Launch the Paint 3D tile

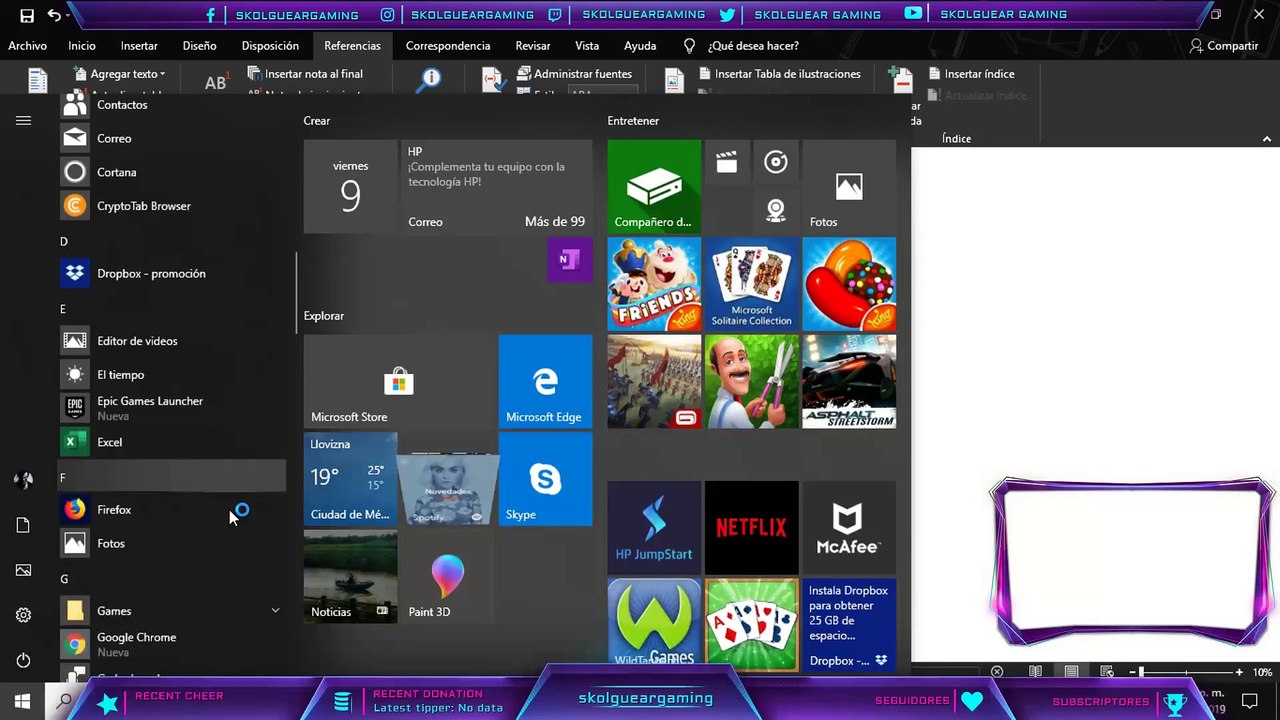click(448, 577)
